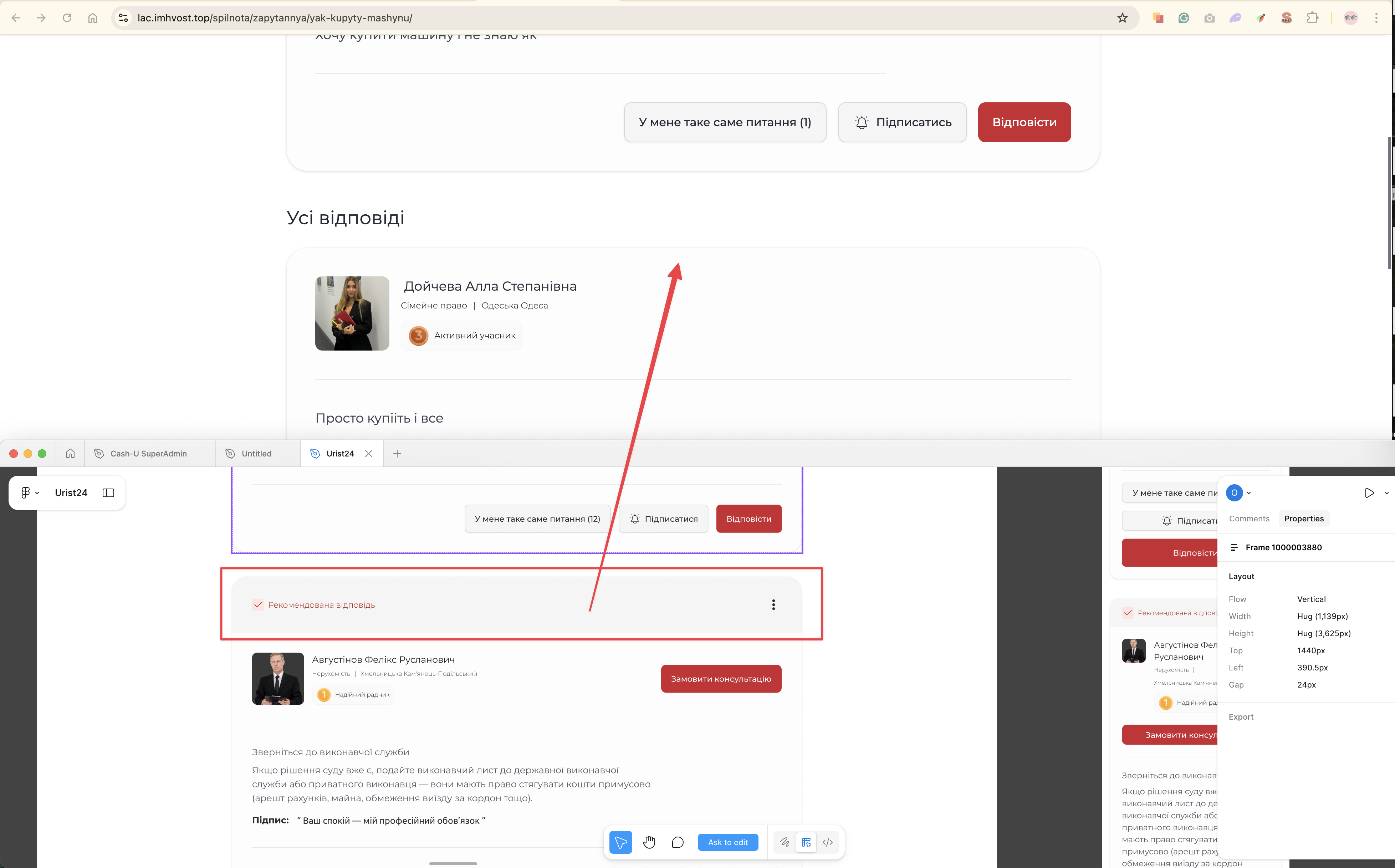The image size is (1395, 868).
Task: Switch to Dev Mode code icon
Action: 827,842
